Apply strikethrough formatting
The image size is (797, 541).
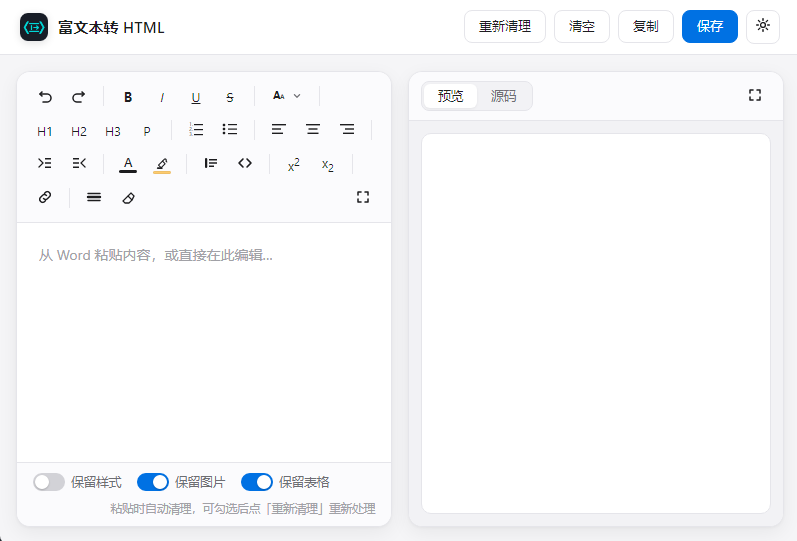(230, 97)
